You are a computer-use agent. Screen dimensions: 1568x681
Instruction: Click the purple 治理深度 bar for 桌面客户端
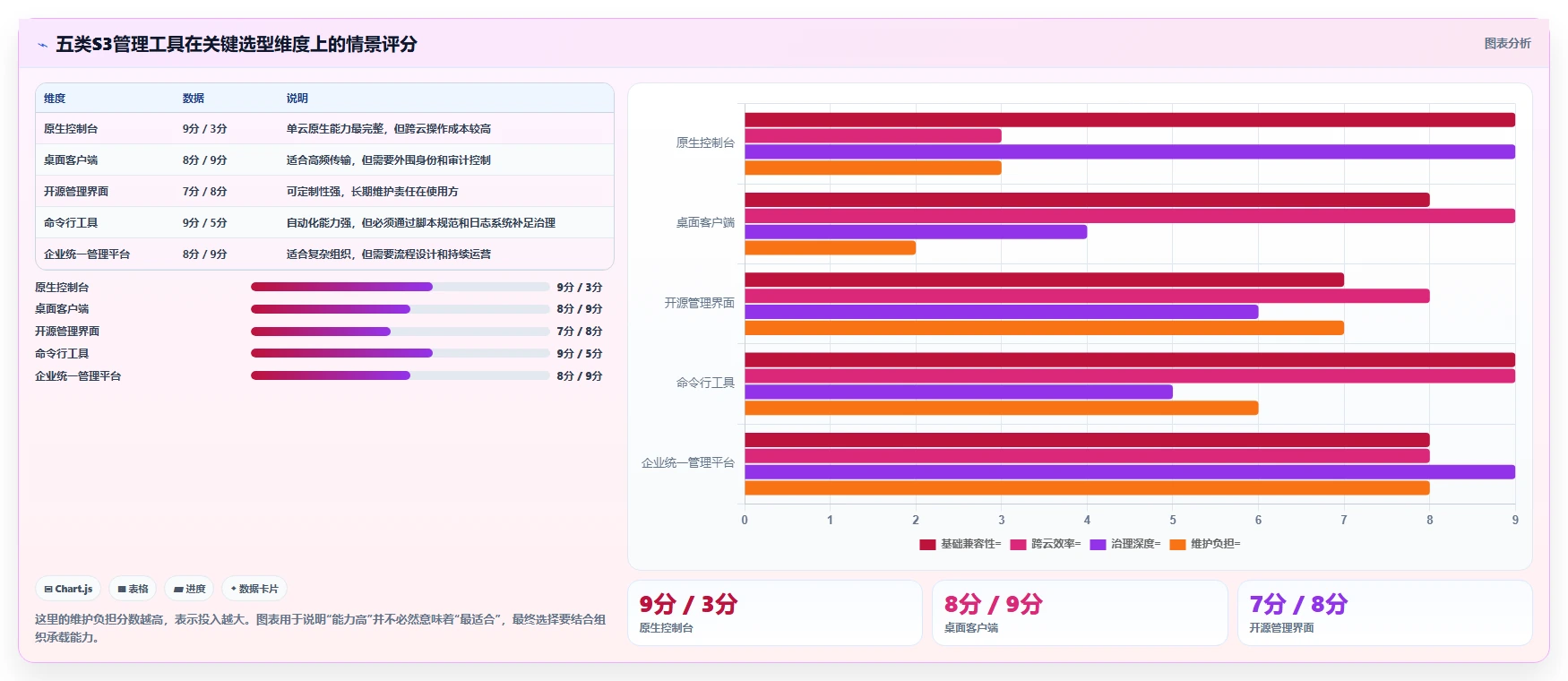tap(916, 232)
